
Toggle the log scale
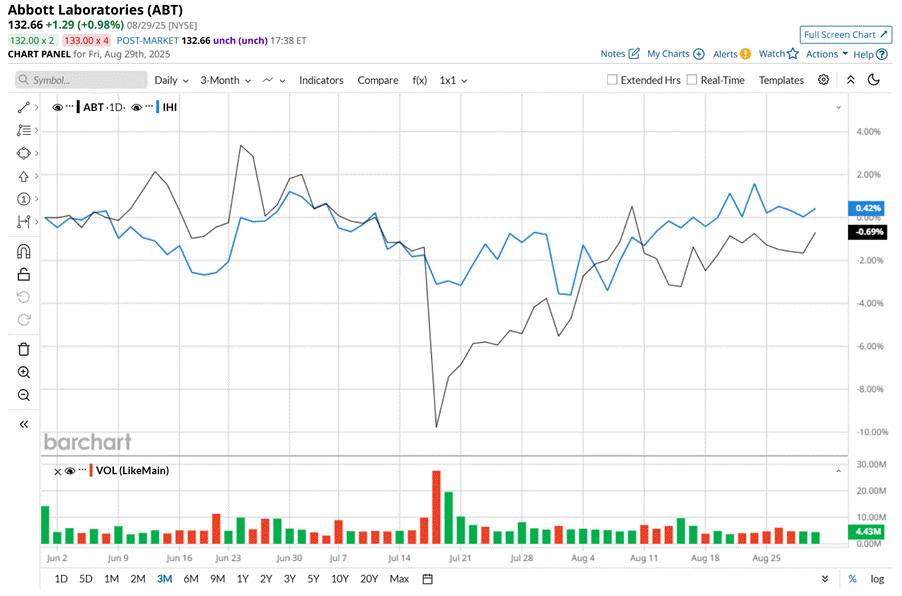click(x=877, y=579)
